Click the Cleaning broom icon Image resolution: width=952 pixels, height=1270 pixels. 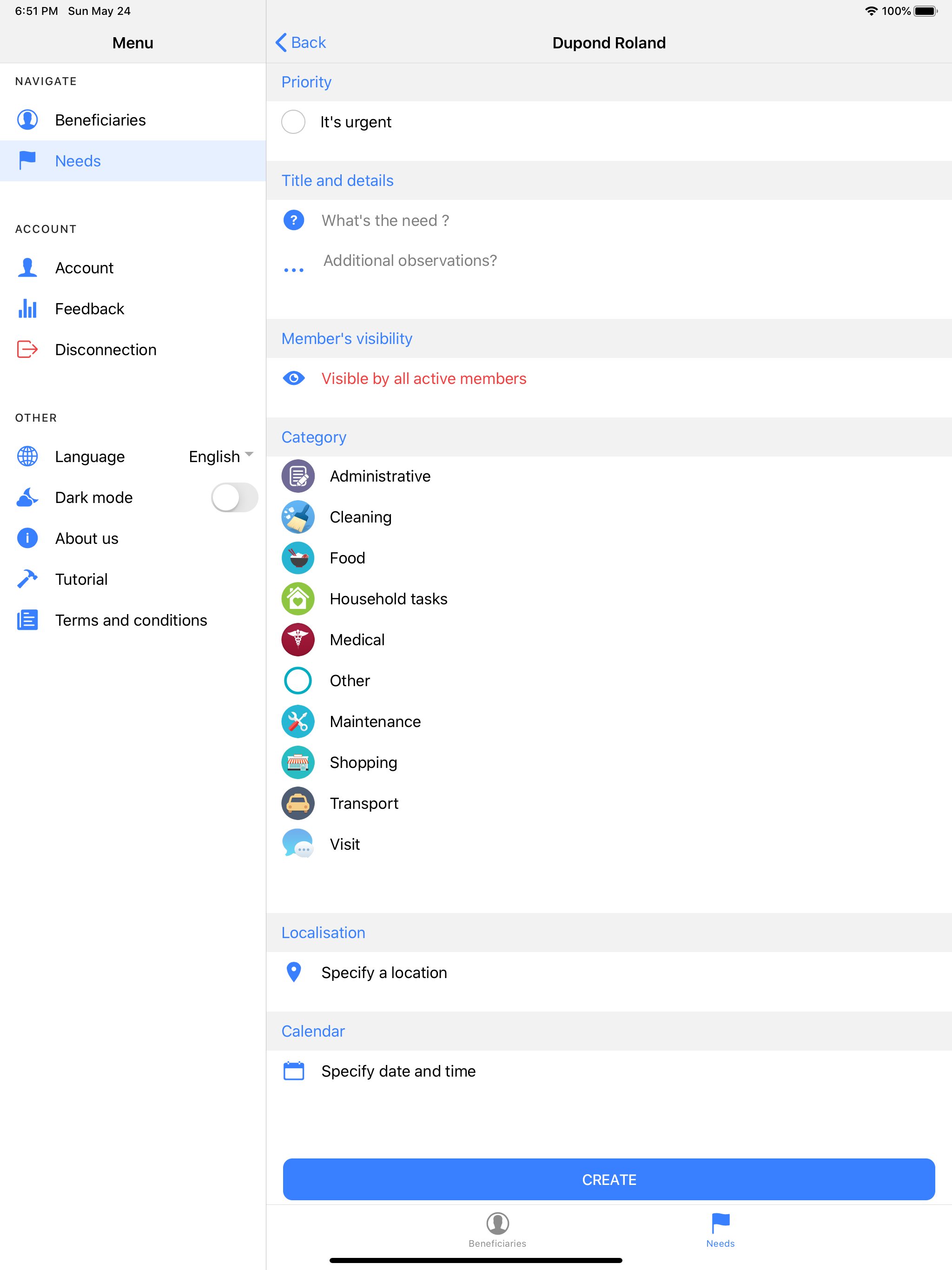[x=298, y=517]
